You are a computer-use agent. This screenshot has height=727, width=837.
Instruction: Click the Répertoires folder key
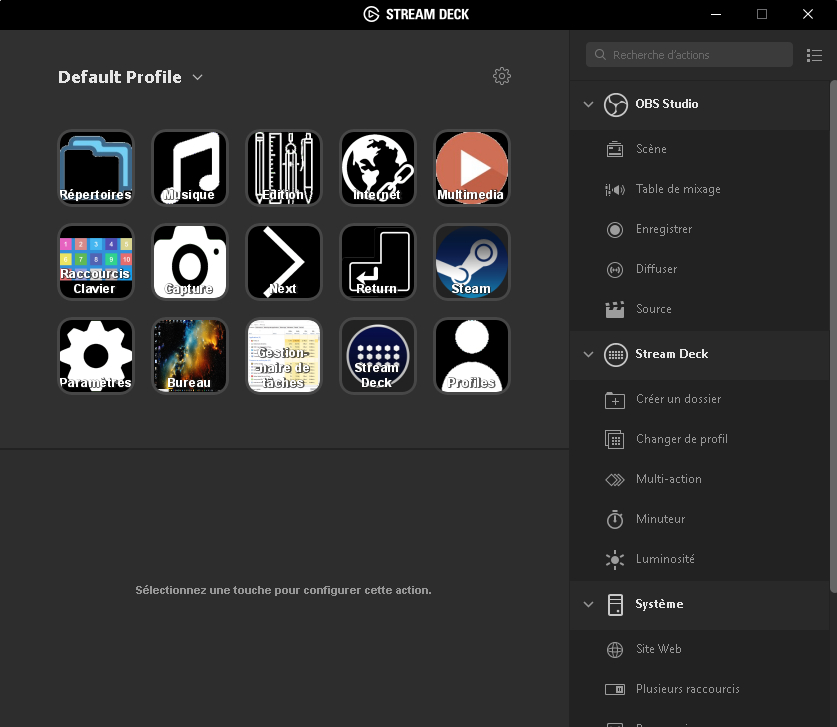[96, 168]
